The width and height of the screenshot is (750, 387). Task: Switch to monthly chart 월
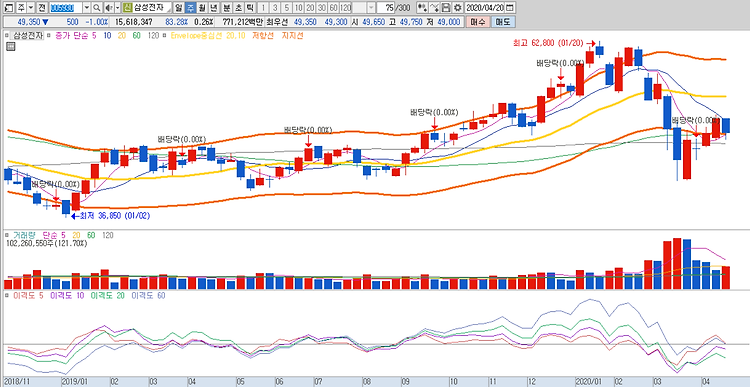tap(202, 8)
